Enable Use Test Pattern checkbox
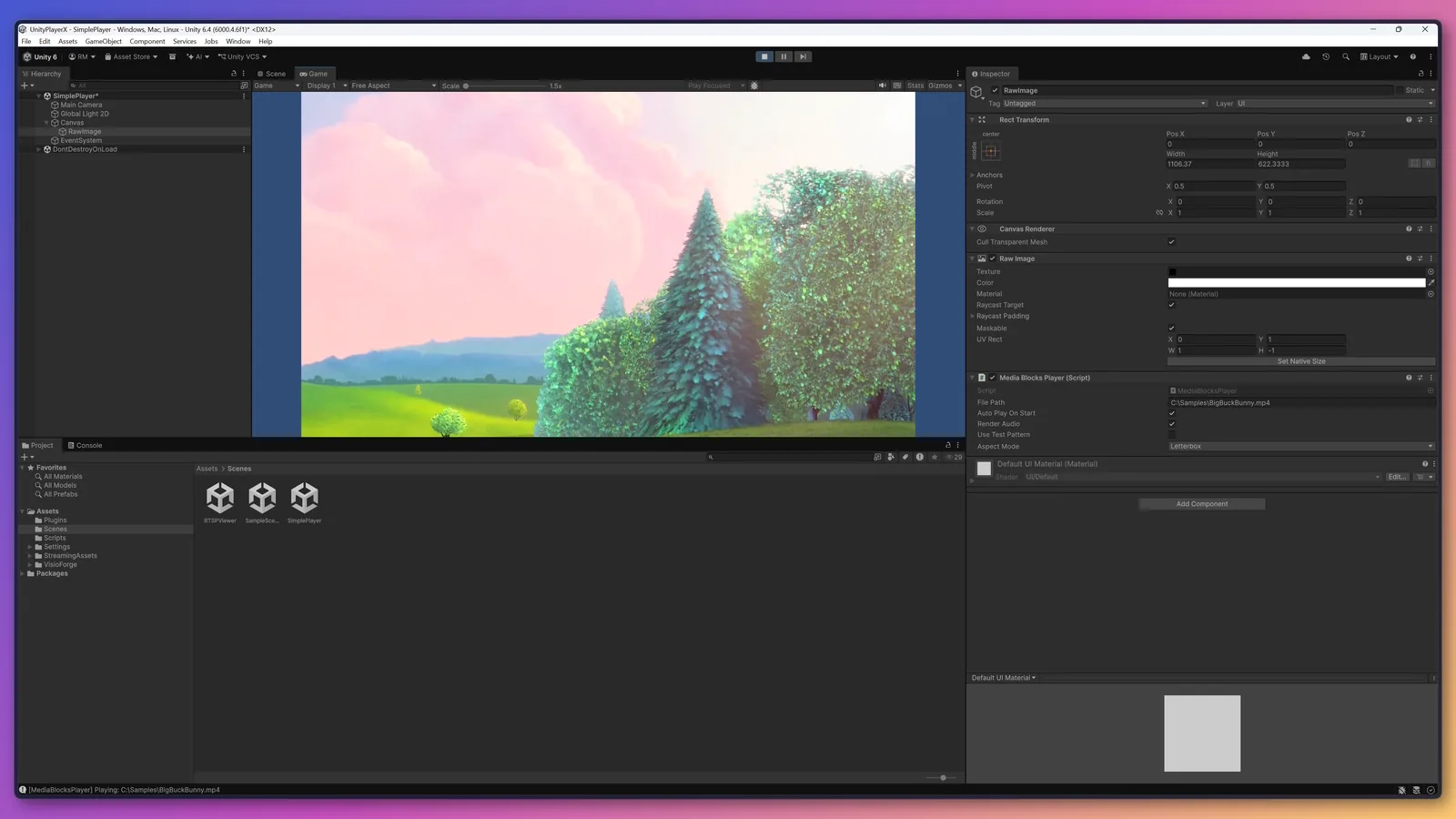 click(1171, 435)
